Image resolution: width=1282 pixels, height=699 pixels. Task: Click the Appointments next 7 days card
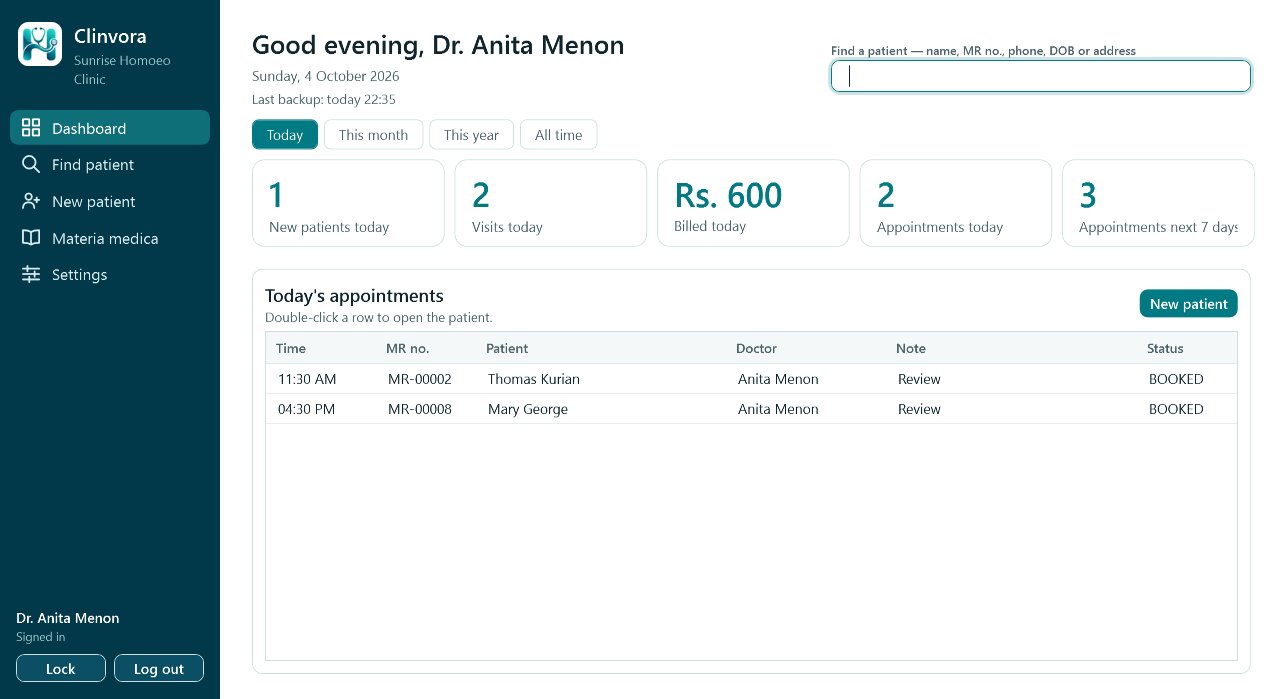click(x=1158, y=203)
